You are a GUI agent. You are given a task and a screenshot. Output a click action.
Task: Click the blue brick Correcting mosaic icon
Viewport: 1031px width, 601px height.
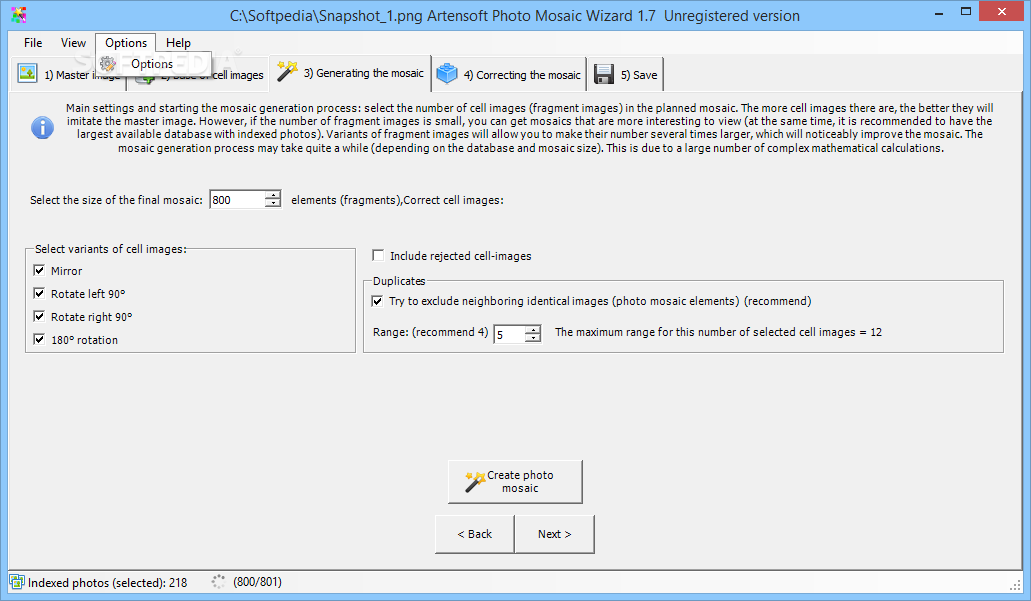pyautogui.click(x=446, y=74)
